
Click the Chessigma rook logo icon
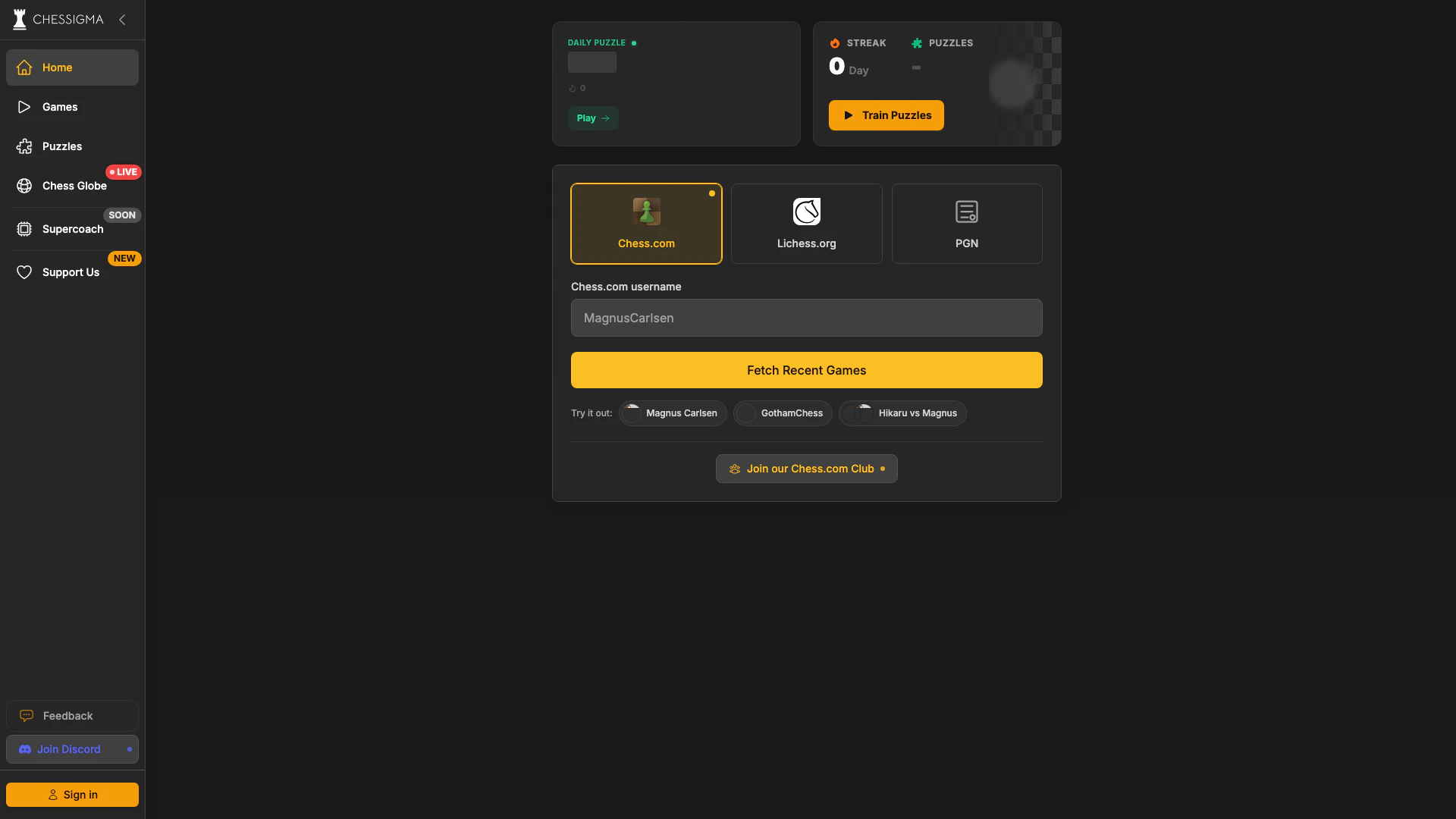pyautogui.click(x=20, y=20)
